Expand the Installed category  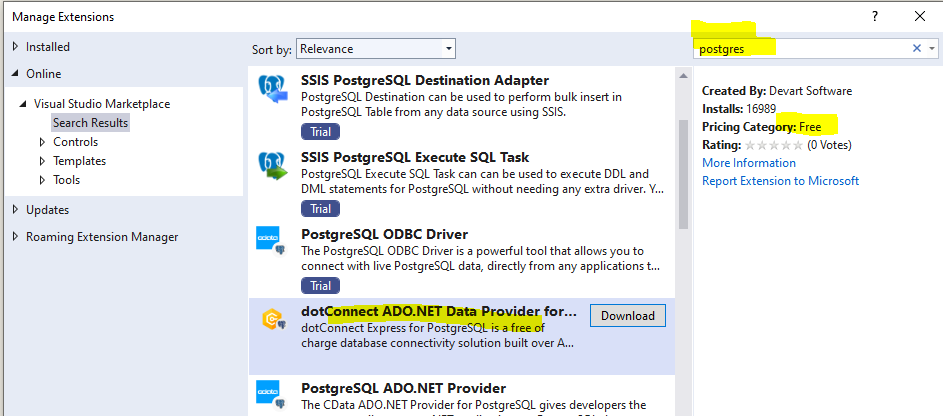pos(16,46)
